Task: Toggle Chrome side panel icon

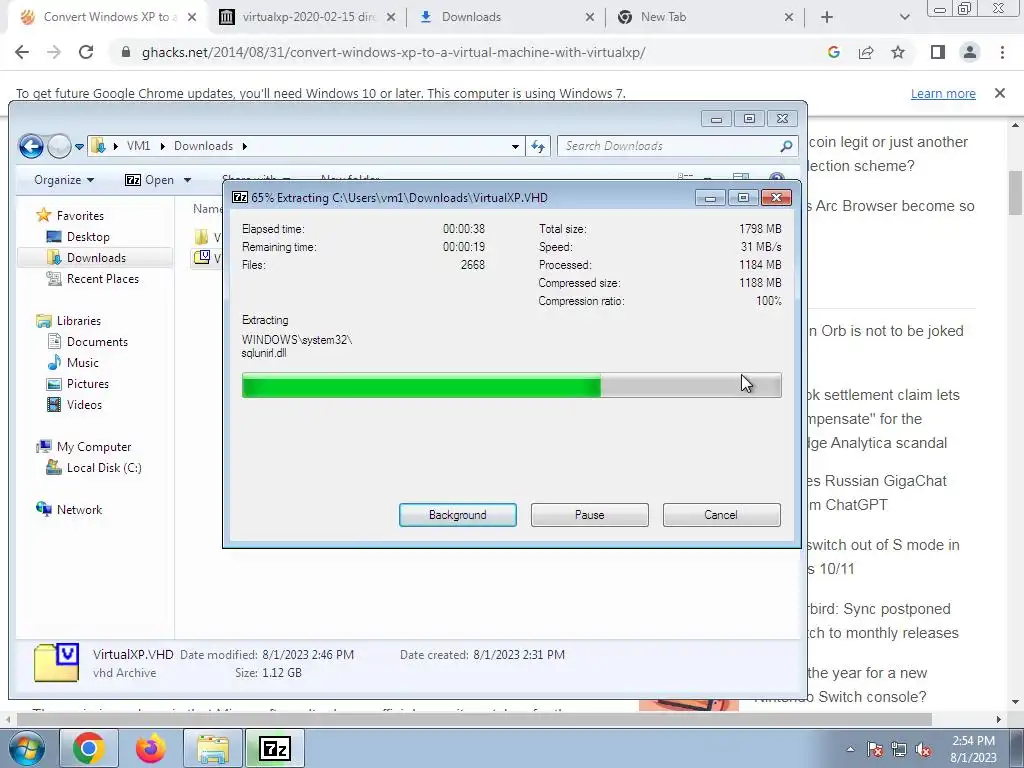Action: click(x=938, y=52)
